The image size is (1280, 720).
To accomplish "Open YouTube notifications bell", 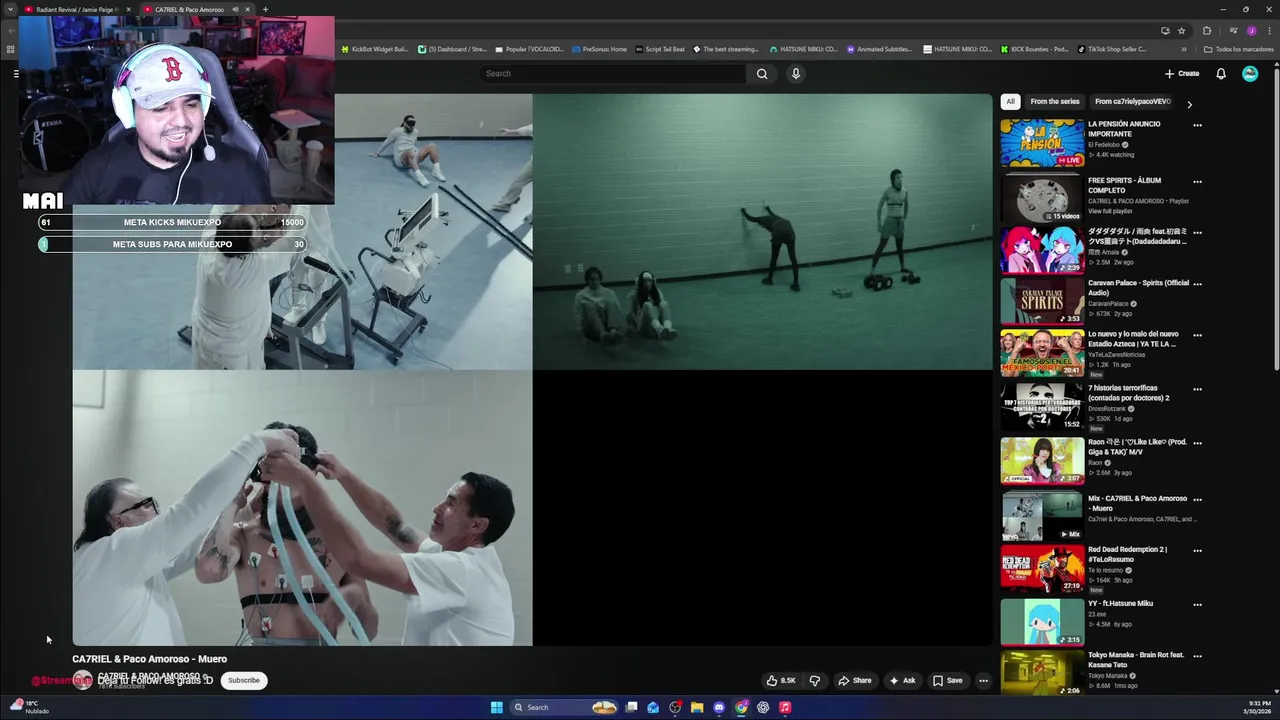I will coord(1221,73).
